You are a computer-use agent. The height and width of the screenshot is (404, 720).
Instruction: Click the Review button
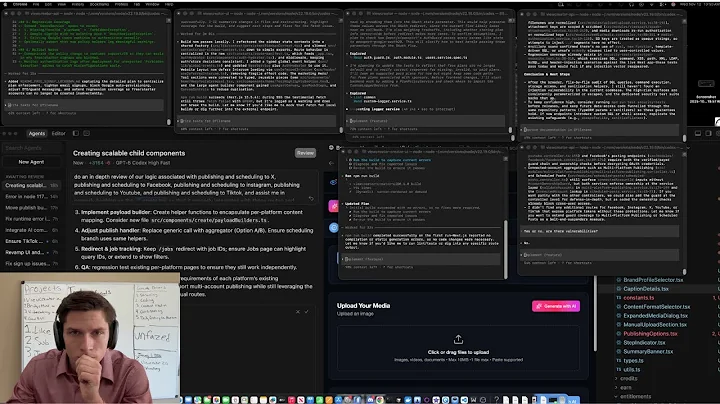tap(305, 153)
